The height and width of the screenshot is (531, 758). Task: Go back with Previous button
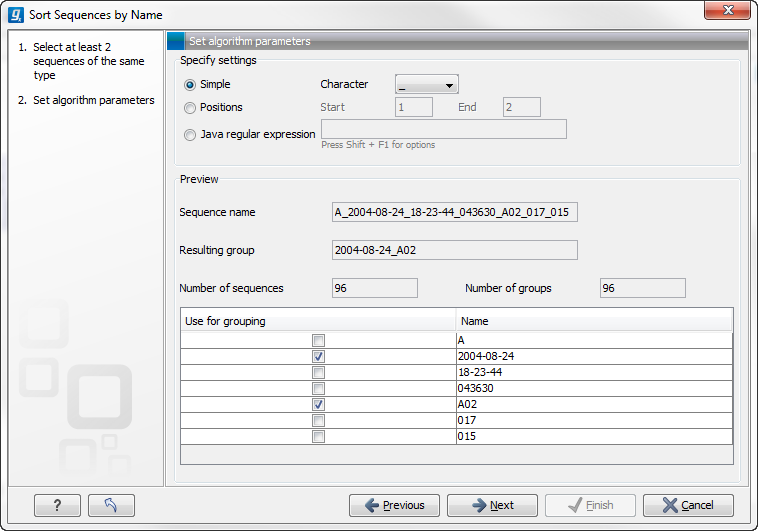click(394, 505)
